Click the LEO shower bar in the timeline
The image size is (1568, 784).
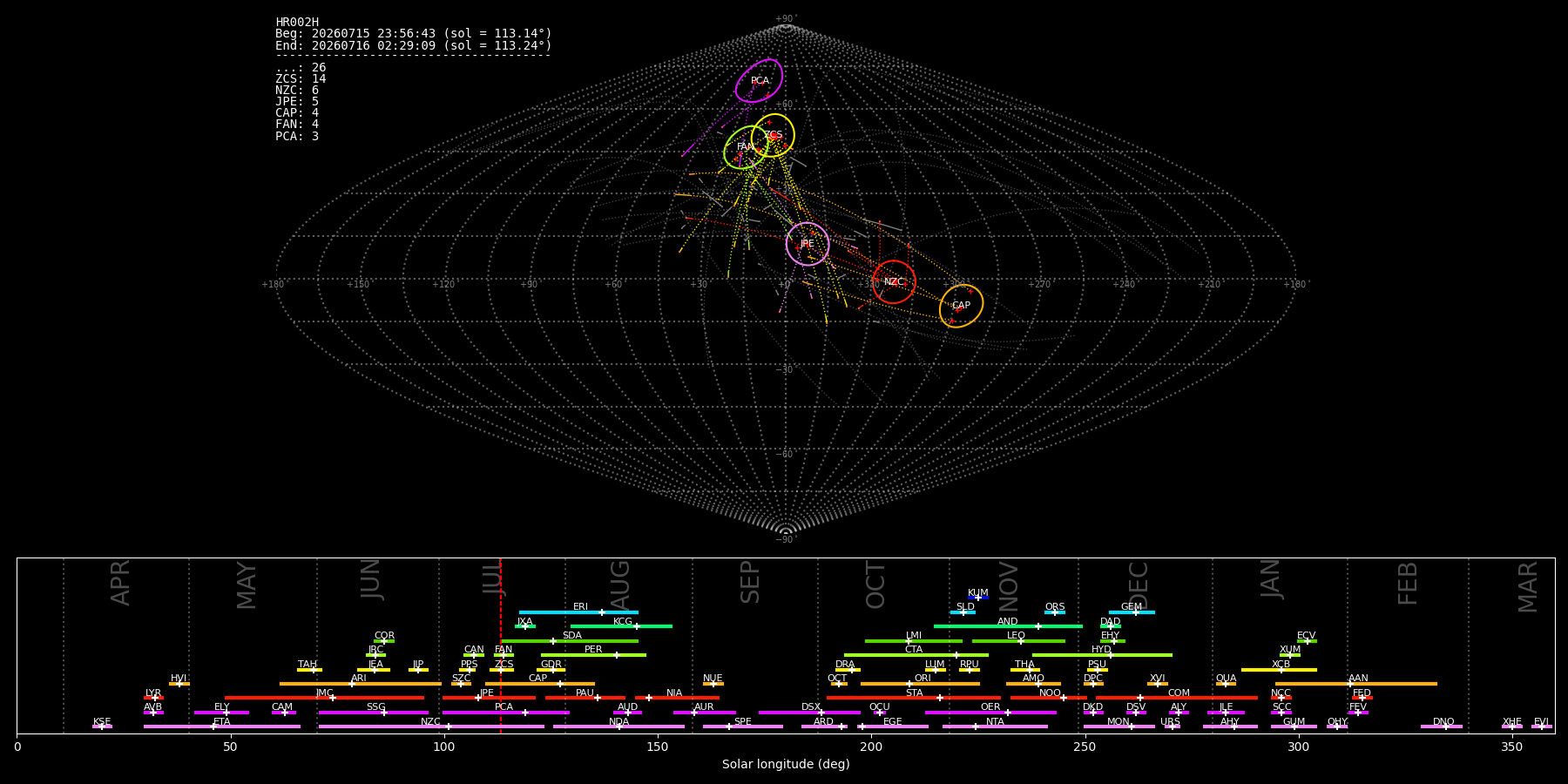1018,641
